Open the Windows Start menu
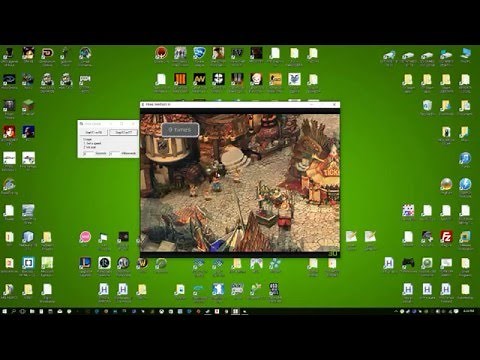The image size is (480, 360). (x=4, y=311)
